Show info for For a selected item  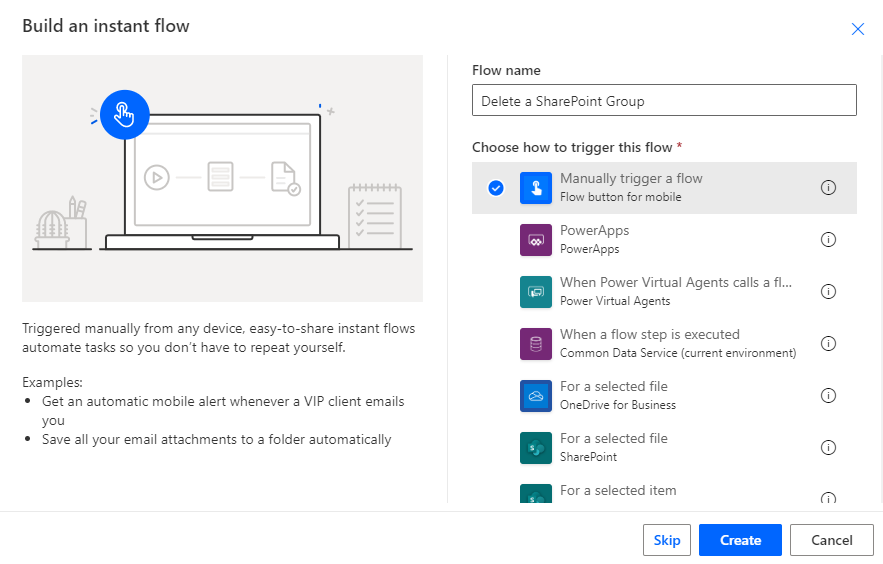click(828, 498)
